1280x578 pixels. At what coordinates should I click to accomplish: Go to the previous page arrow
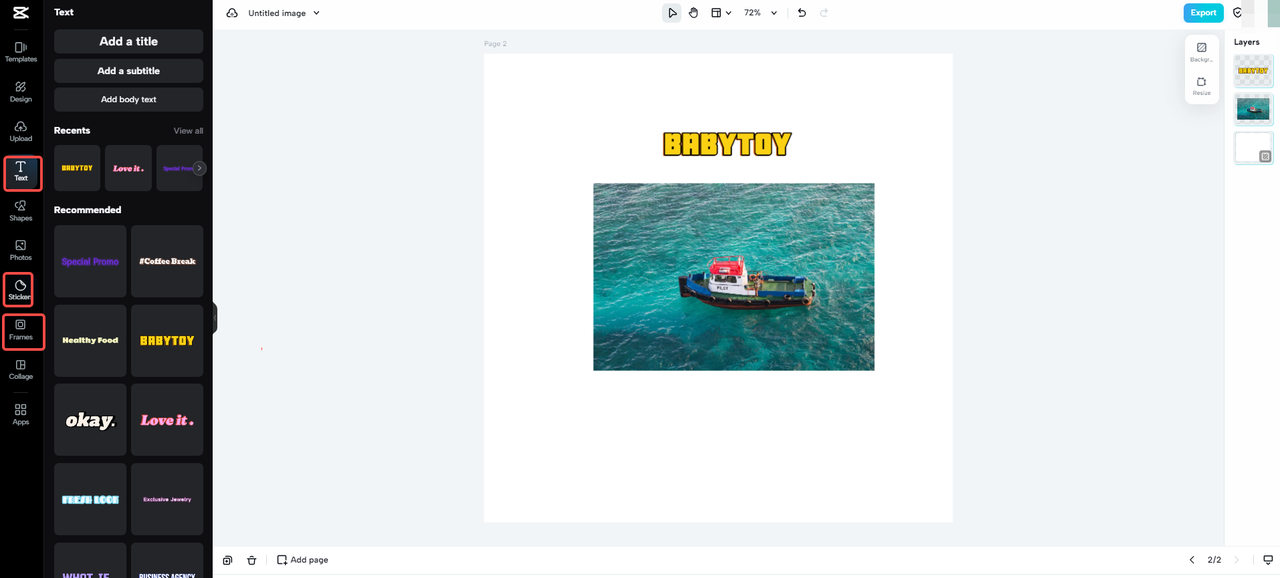pyautogui.click(x=1191, y=560)
